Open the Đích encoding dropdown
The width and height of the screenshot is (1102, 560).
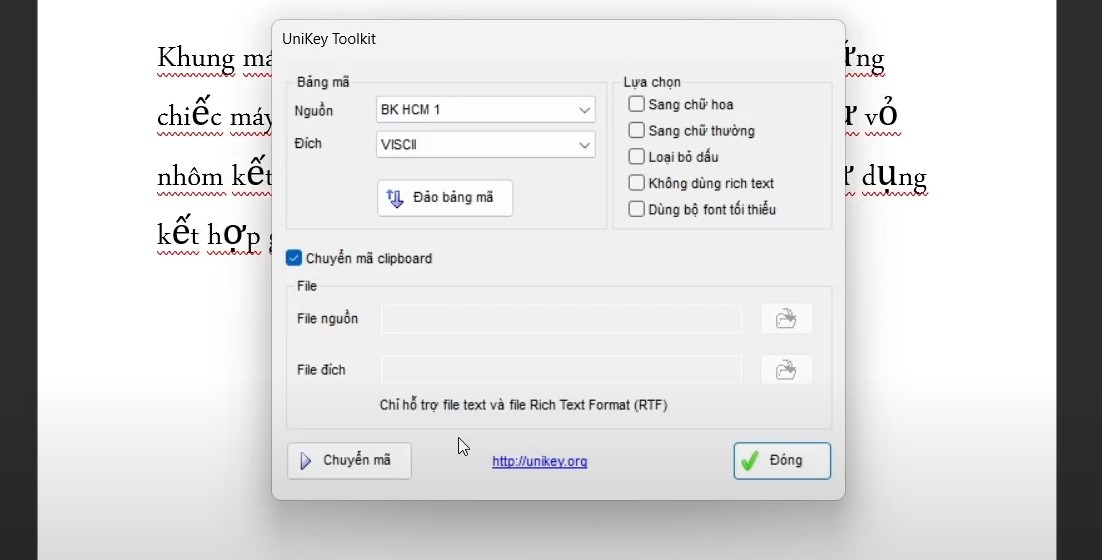pos(584,145)
